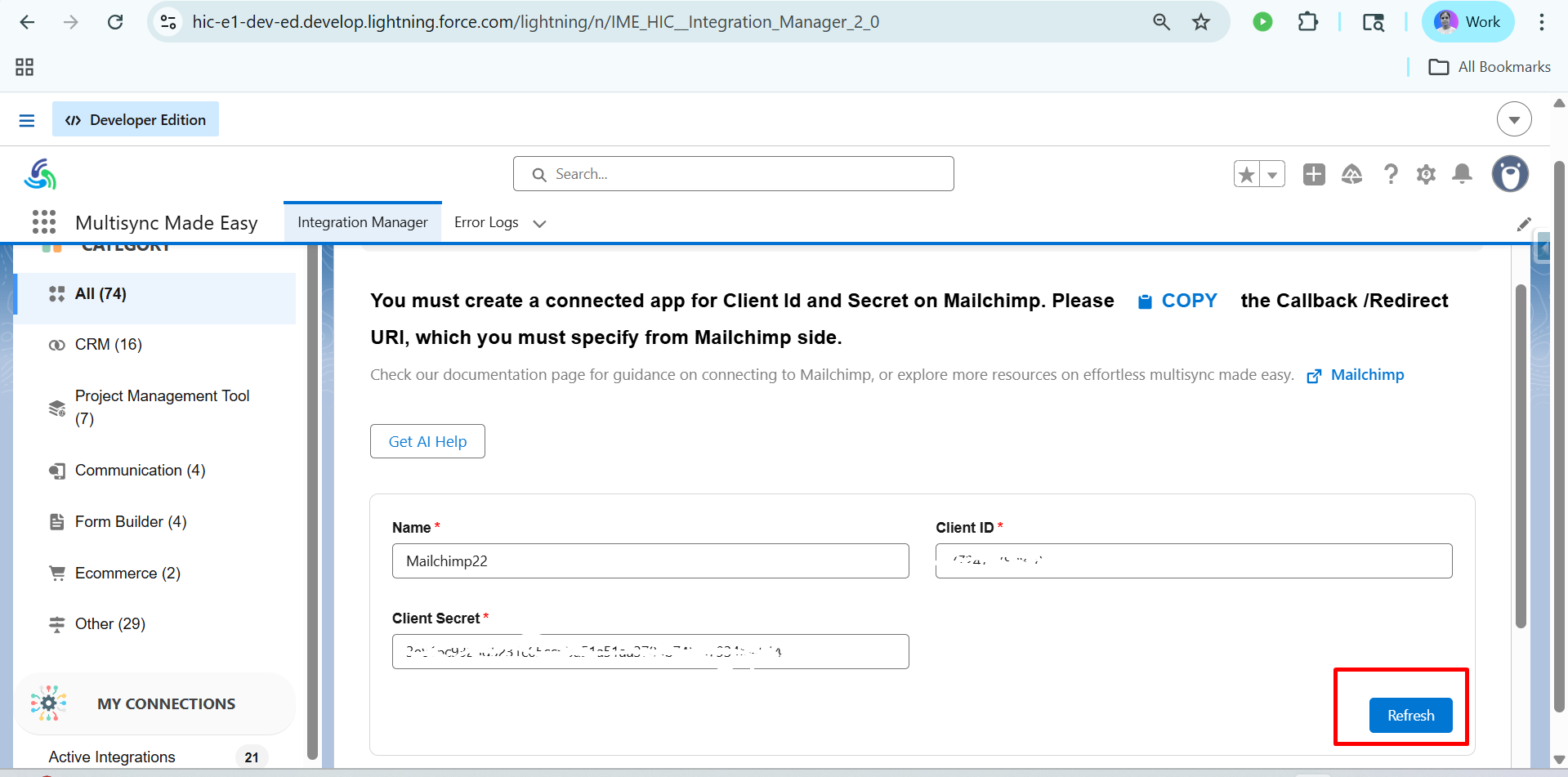Select the Other (29) category

(155, 624)
